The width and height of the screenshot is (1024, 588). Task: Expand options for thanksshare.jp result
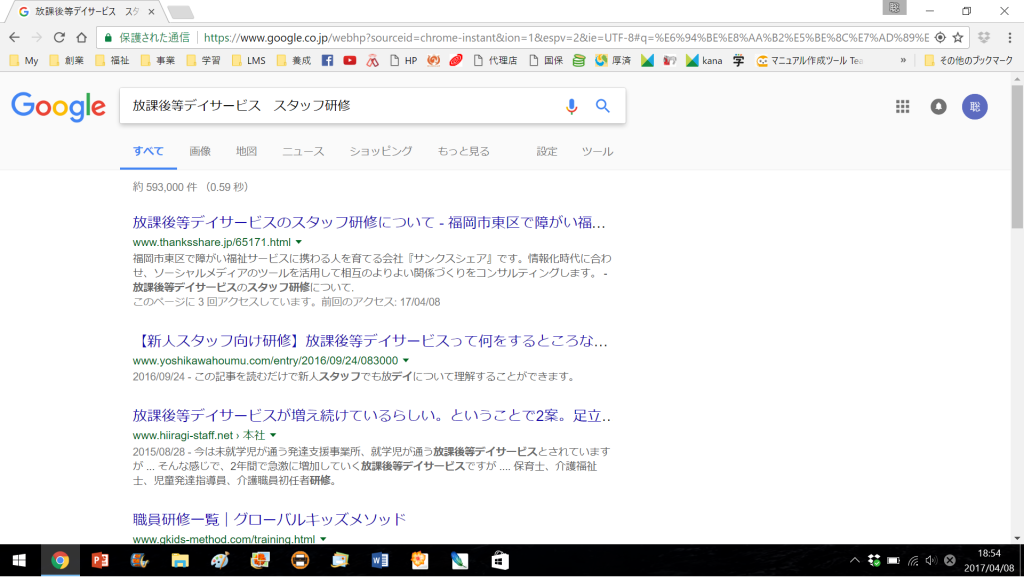298,242
